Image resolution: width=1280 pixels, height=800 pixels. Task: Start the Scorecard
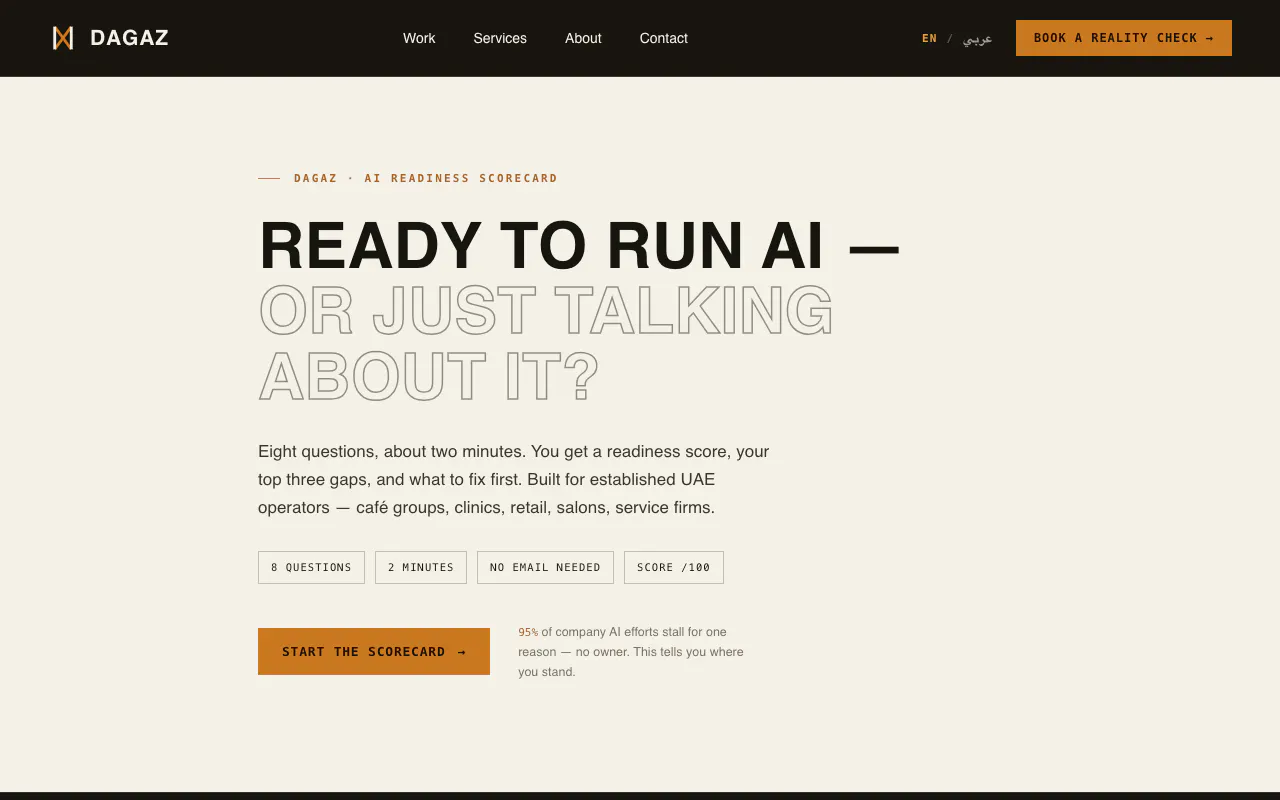(374, 651)
